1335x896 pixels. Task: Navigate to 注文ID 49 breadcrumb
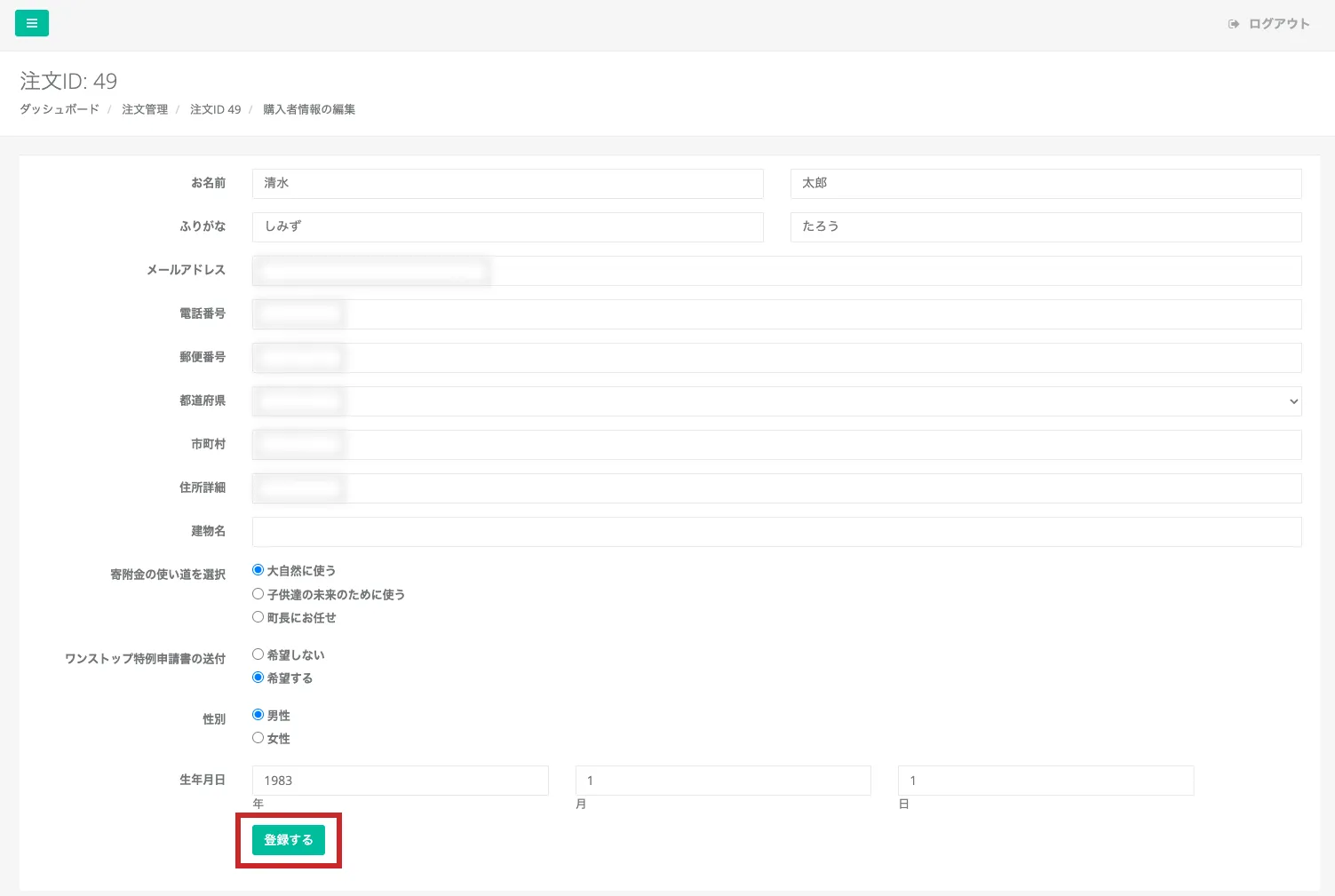pyautogui.click(x=215, y=109)
